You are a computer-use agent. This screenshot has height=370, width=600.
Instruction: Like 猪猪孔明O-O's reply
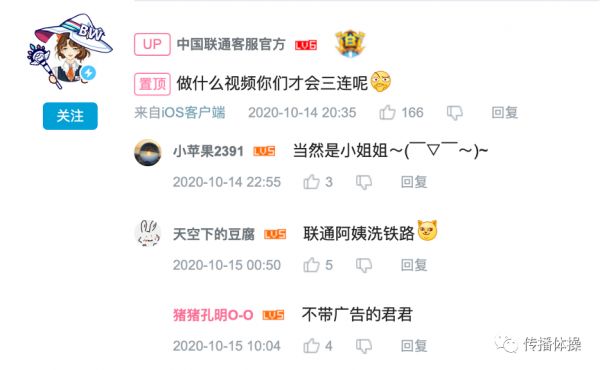tap(311, 346)
